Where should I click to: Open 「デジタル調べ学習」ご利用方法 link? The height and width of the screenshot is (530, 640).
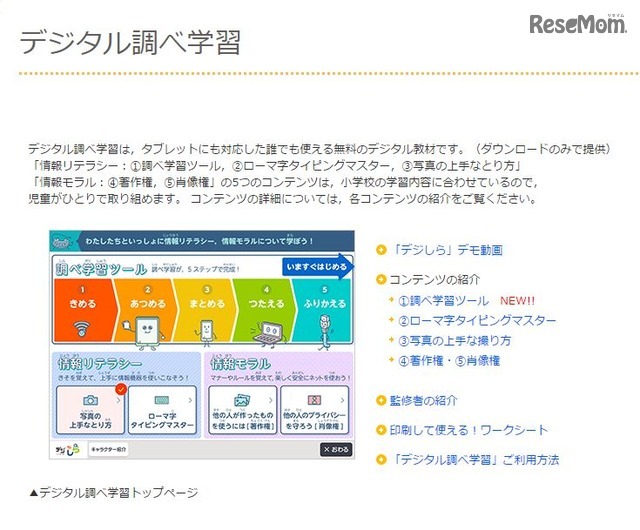[x=474, y=460]
